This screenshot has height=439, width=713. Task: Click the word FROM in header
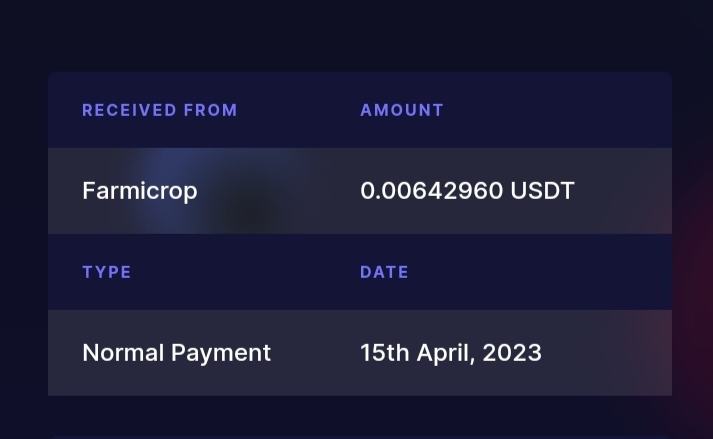coord(211,110)
